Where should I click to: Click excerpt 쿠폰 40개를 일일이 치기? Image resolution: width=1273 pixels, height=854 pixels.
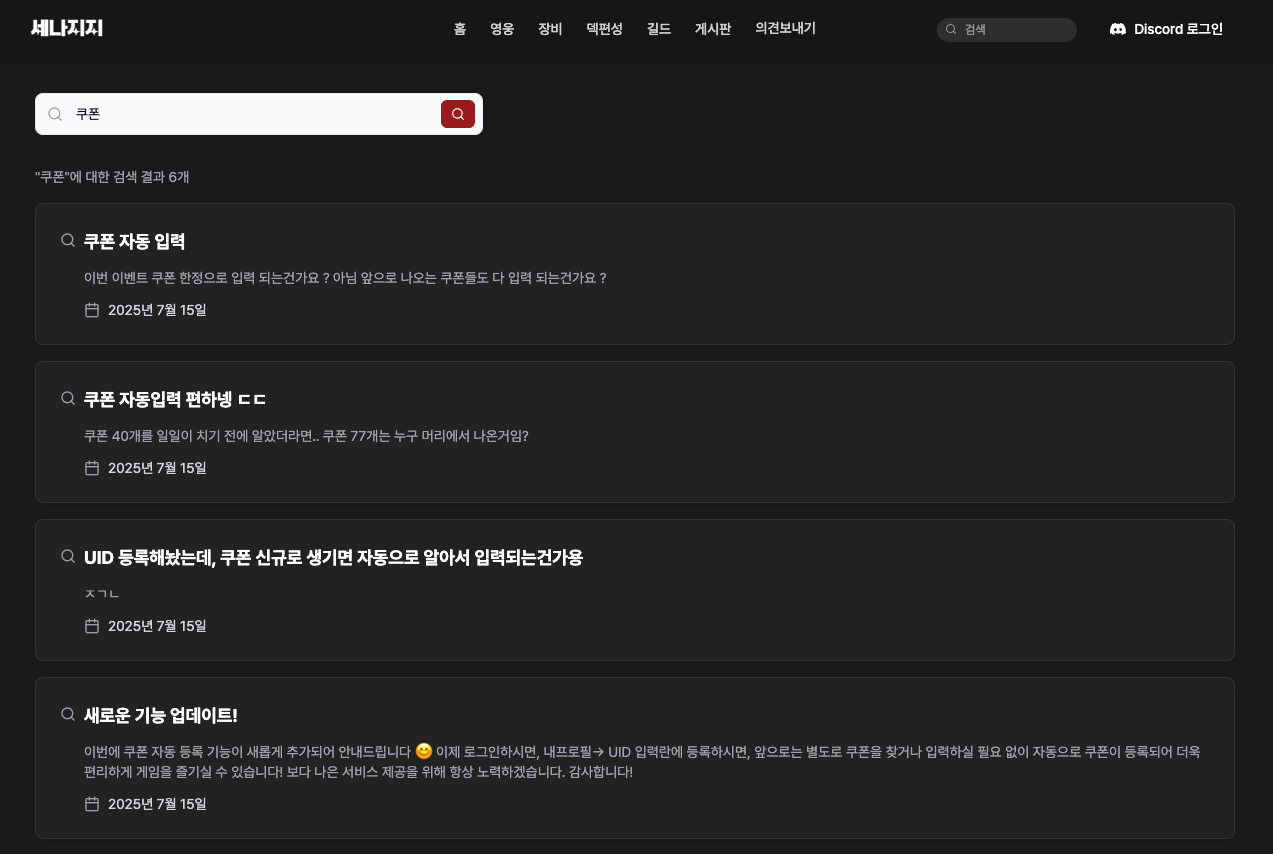(x=306, y=436)
